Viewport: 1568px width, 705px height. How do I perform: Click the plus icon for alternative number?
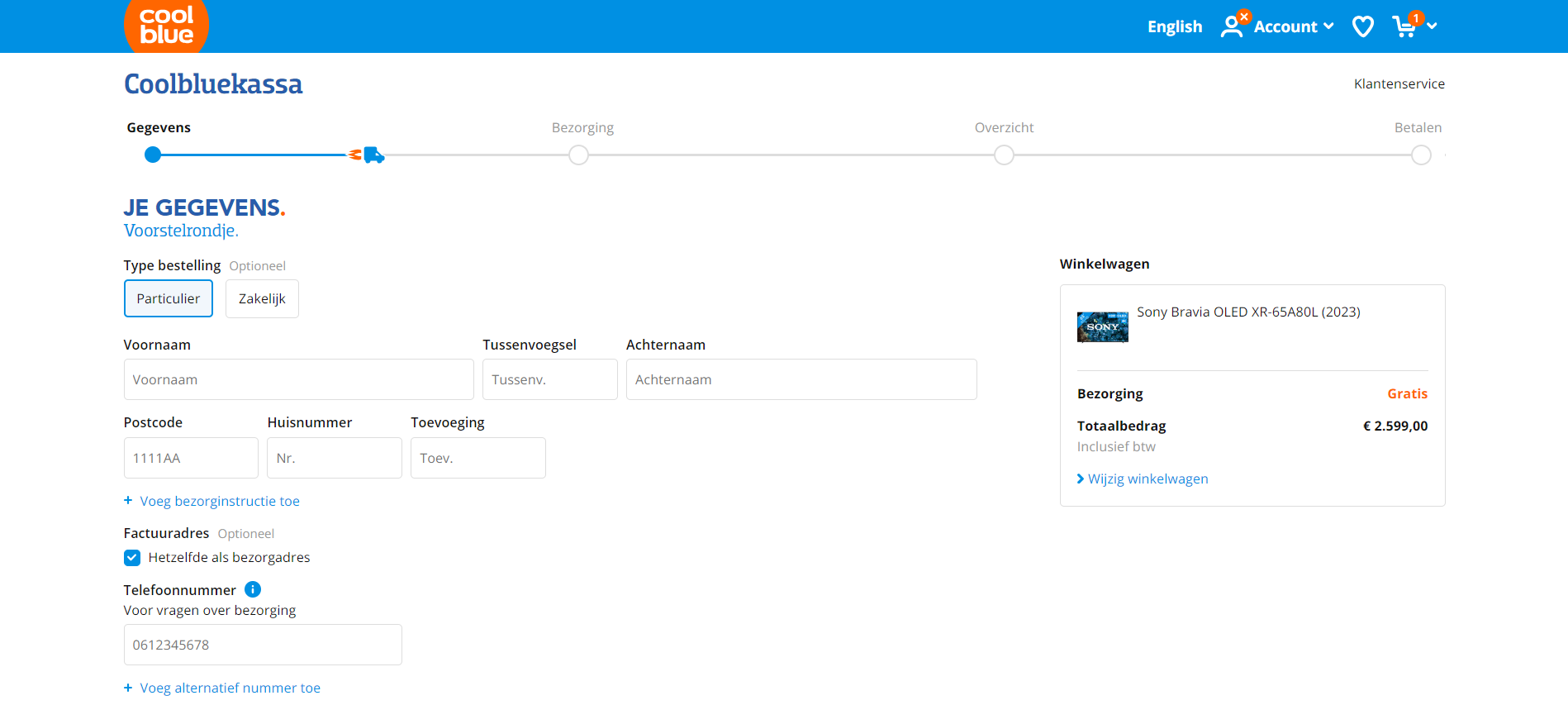tap(128, 687)
